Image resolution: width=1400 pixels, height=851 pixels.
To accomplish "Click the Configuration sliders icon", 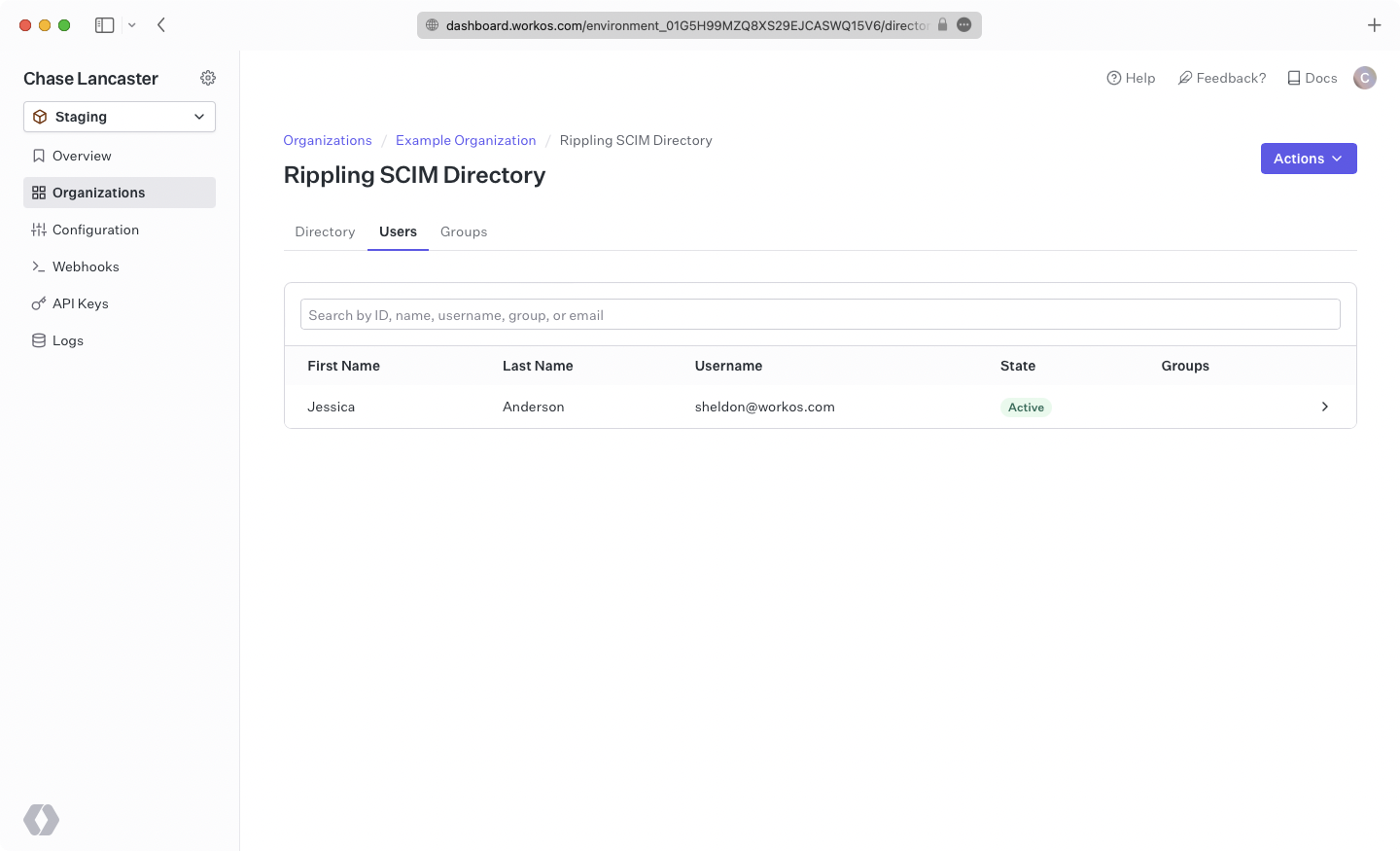I will 39,230.
